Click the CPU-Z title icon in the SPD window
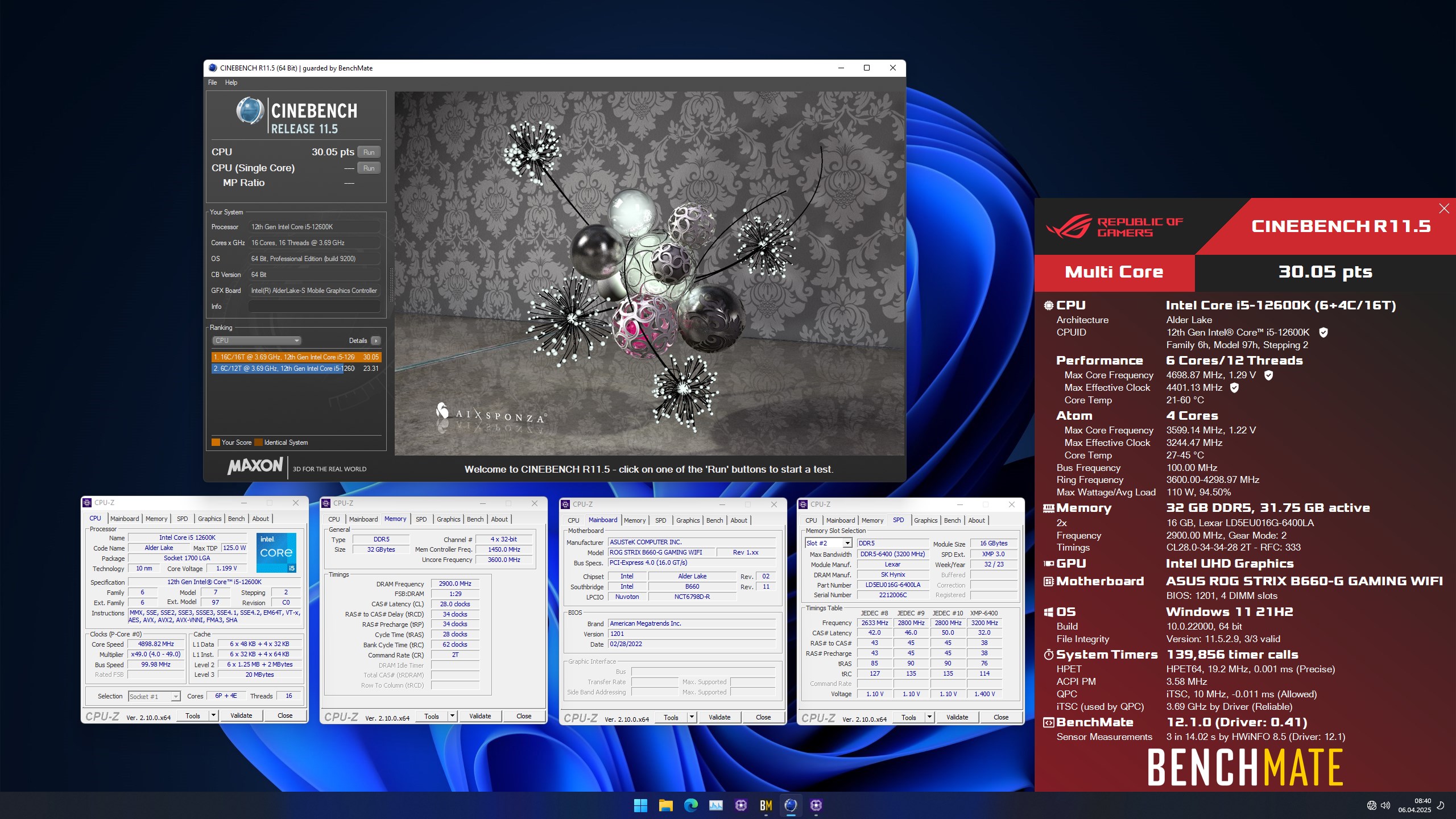Viewport: 1456px width, 819px height. tap(803, 504)
